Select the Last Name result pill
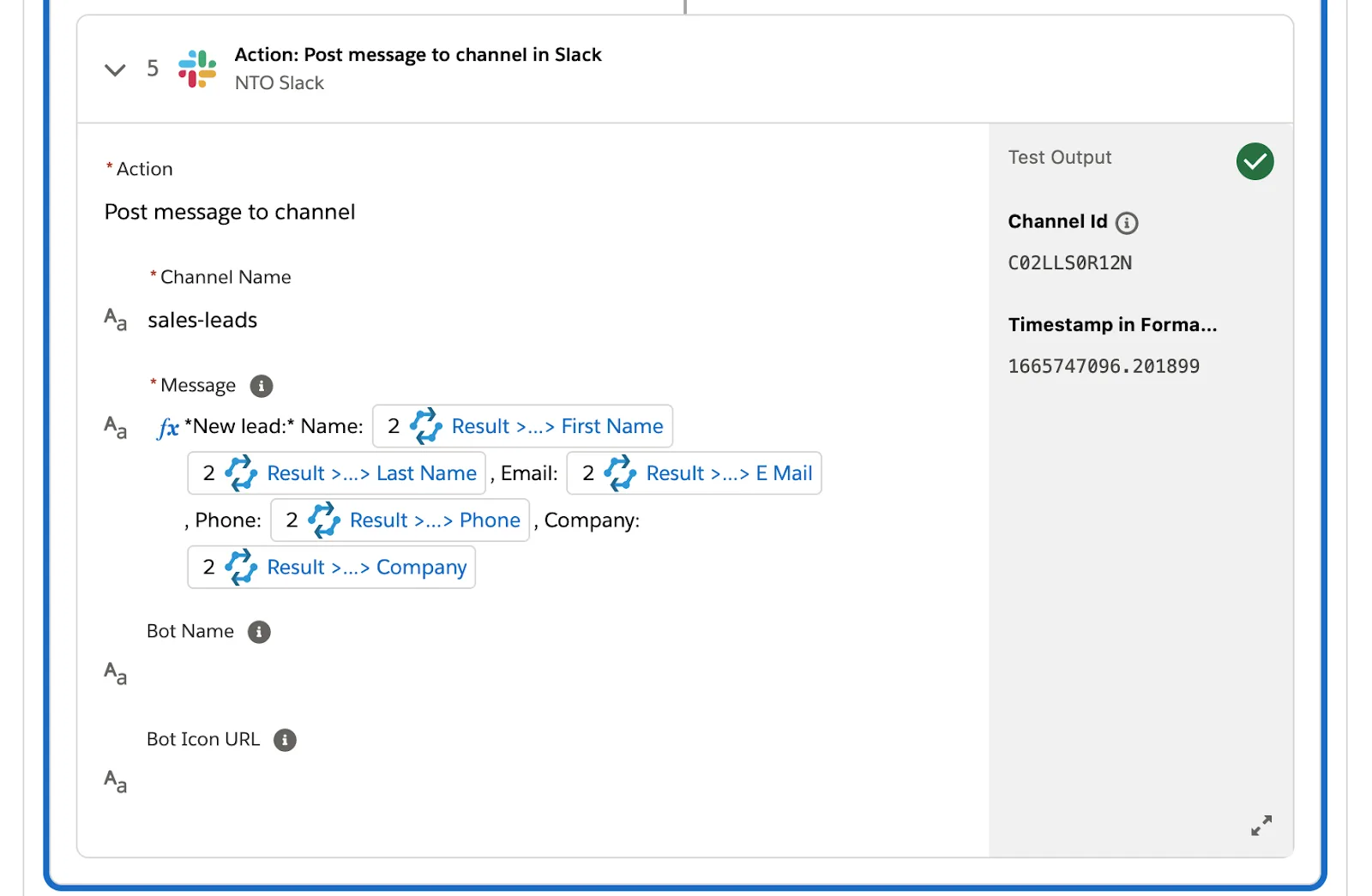Screen dimensions: 1372x896 (x=337, y=473)
